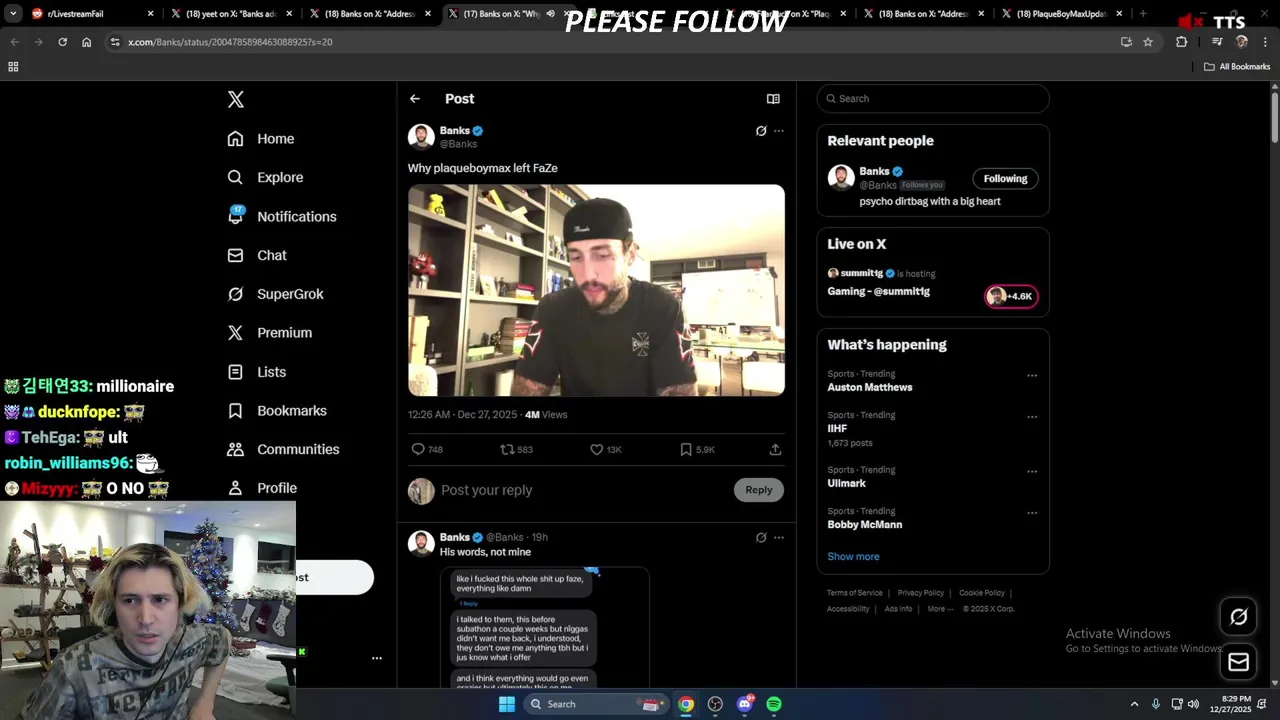Click browser home button

[x=86, y=42]
